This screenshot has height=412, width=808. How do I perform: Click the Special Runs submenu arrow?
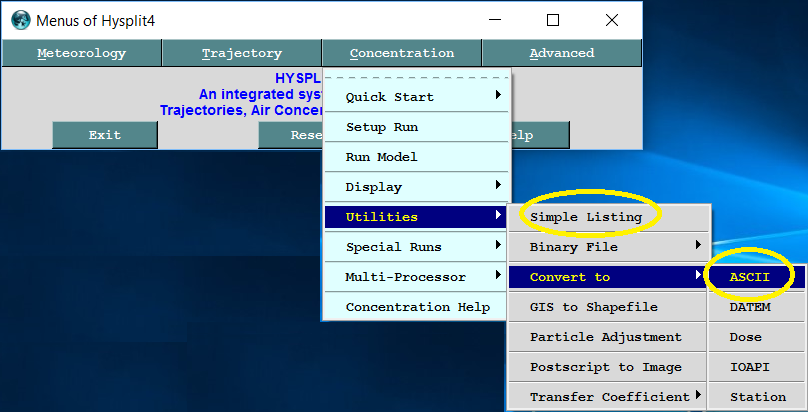coord(498,245)
